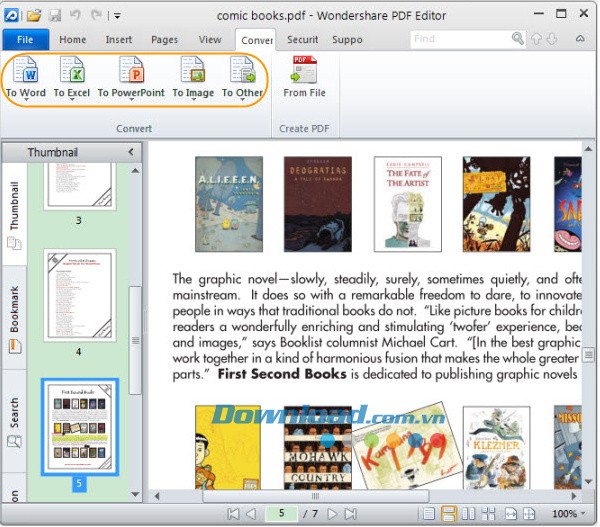Select the Thumbnail side panel tab
Image resolution: width=600 pixels, height=527 pixels.
click(x=14, y=215)
